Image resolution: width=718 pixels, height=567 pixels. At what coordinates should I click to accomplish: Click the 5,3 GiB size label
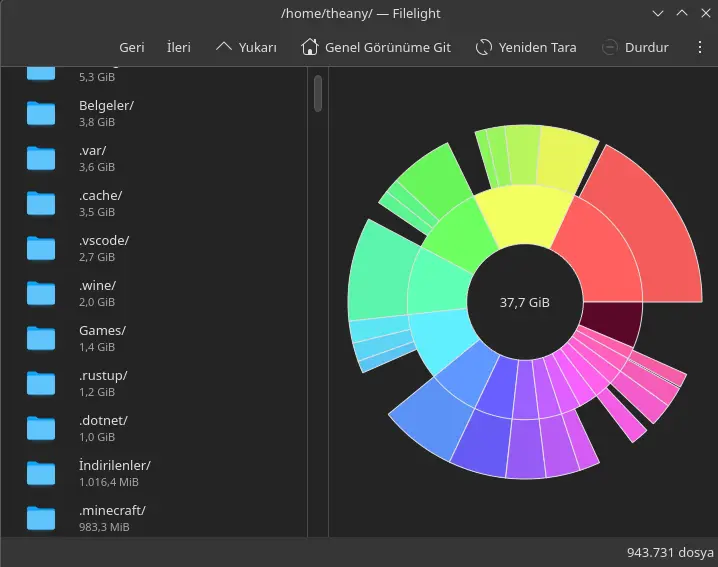pos(97,77)
